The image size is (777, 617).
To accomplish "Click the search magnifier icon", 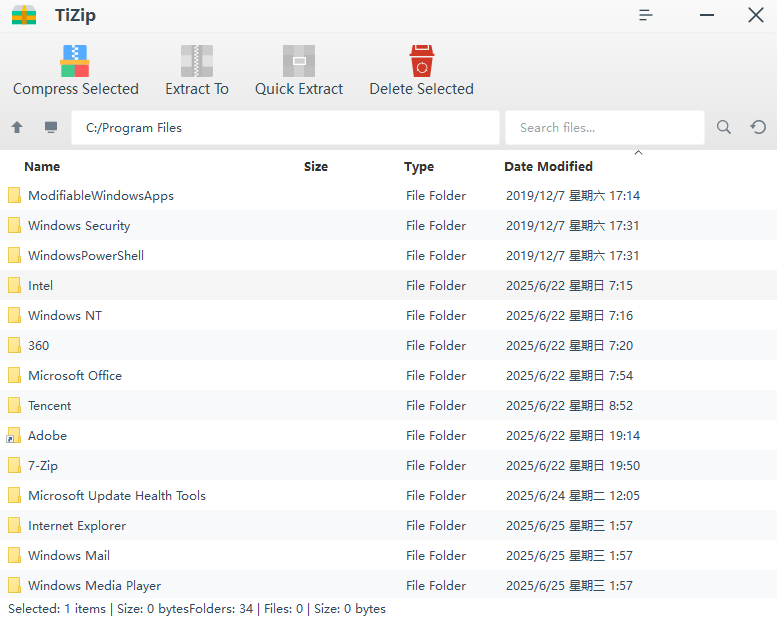I will (x=723, y=127).
